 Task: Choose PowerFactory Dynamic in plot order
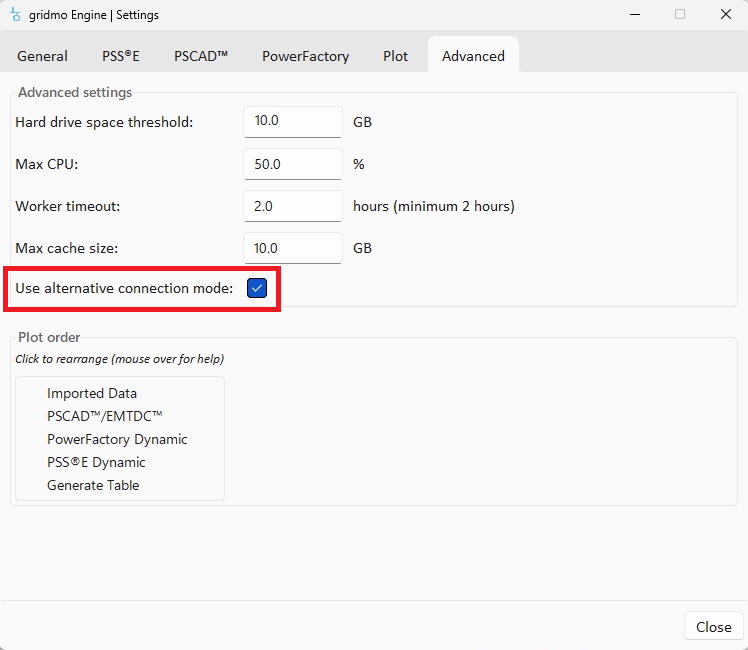click(x=117, y=439)
